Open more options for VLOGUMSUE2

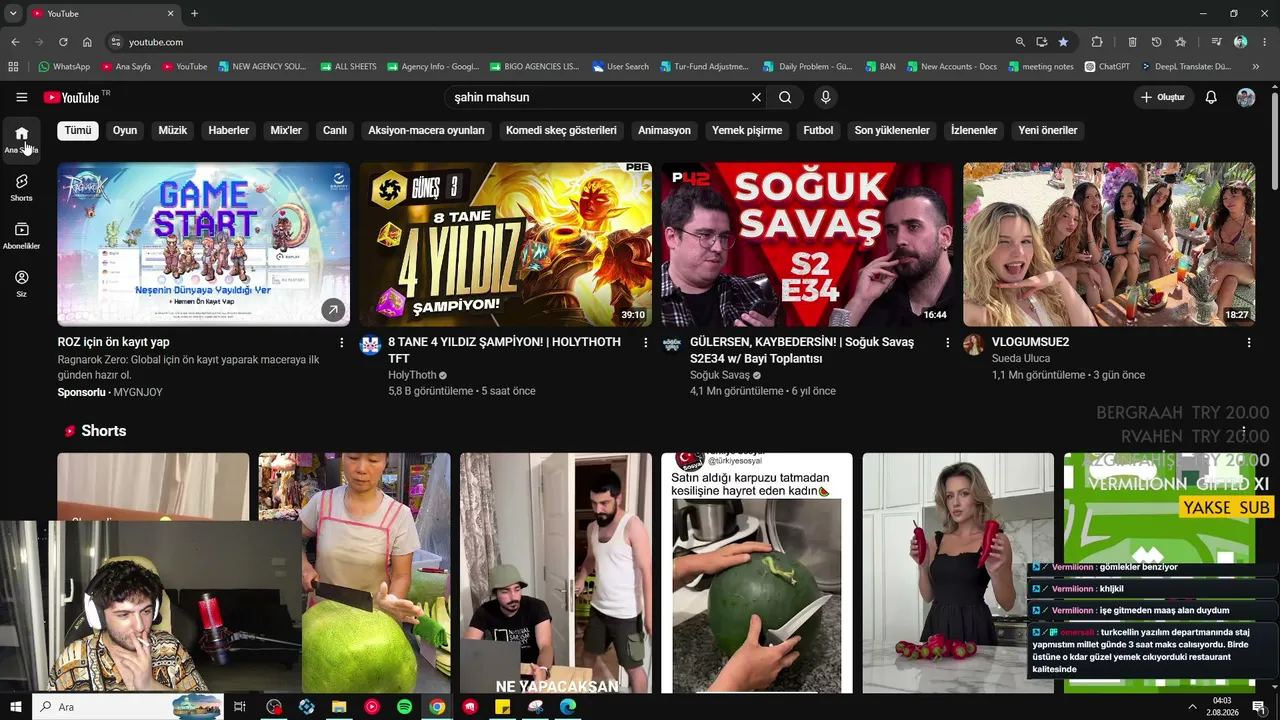click(x=1248, y=343)
